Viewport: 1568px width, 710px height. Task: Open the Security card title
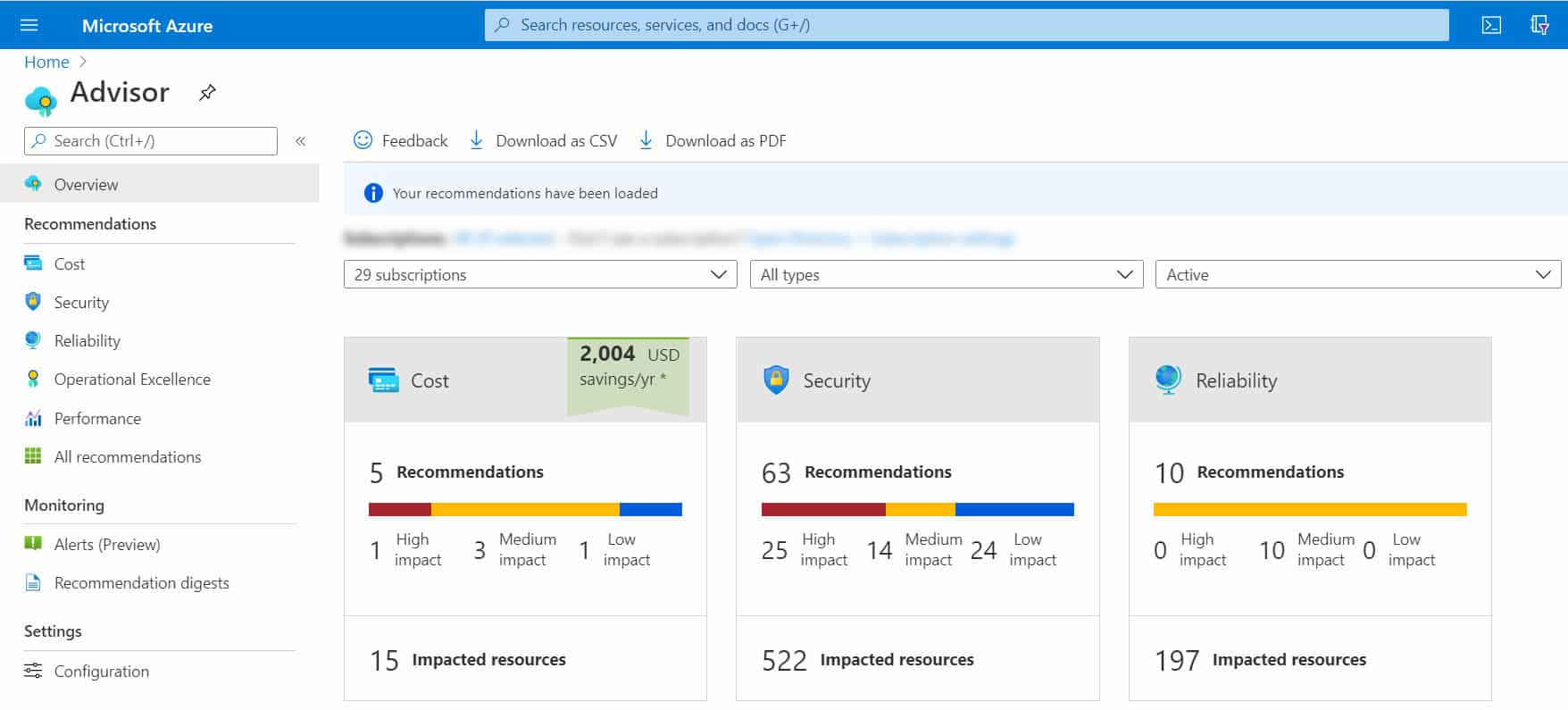837,380
